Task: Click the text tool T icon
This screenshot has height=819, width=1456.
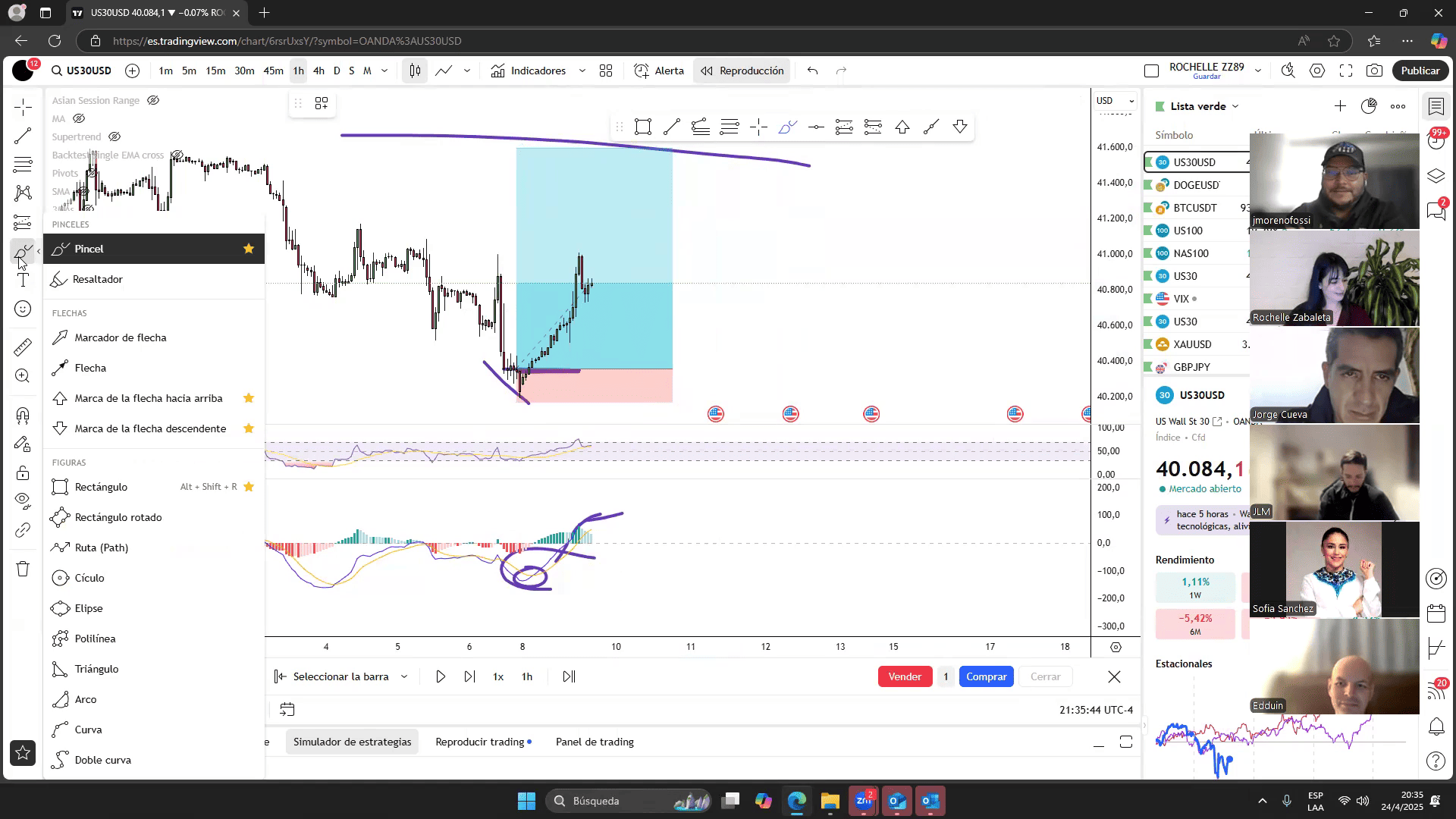Action: click(x=23, y=281)
